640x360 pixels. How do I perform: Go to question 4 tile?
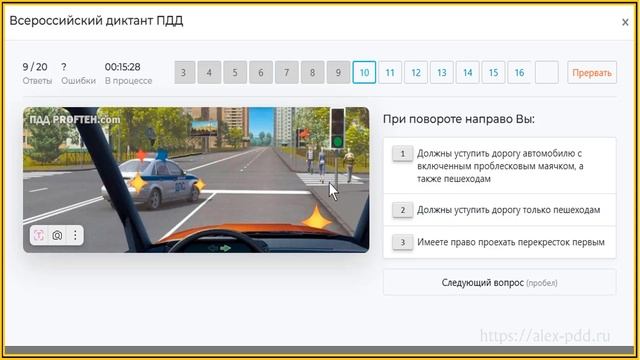point(209,72)
